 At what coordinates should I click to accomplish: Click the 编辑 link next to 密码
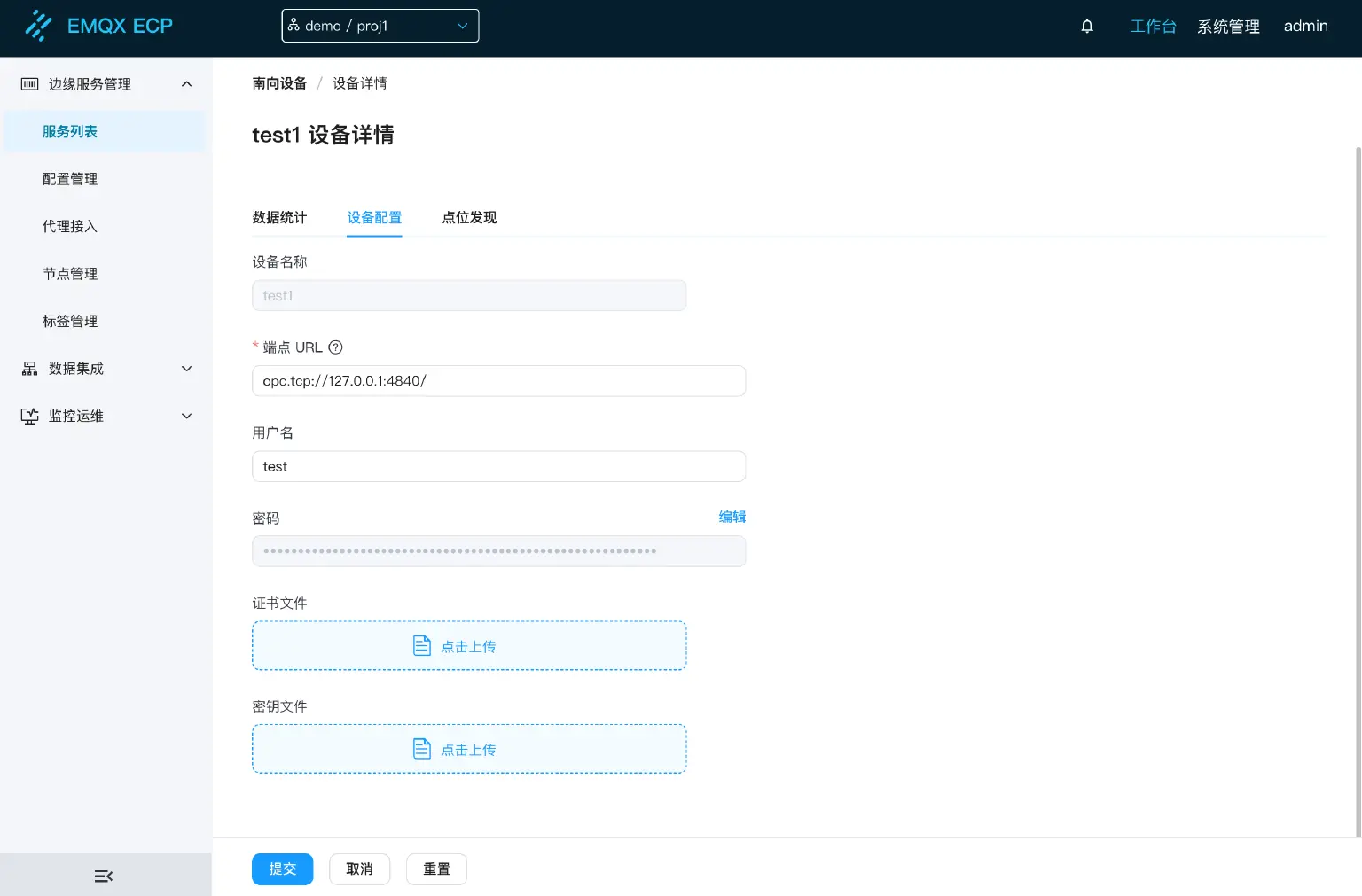(x=732, y=517)
